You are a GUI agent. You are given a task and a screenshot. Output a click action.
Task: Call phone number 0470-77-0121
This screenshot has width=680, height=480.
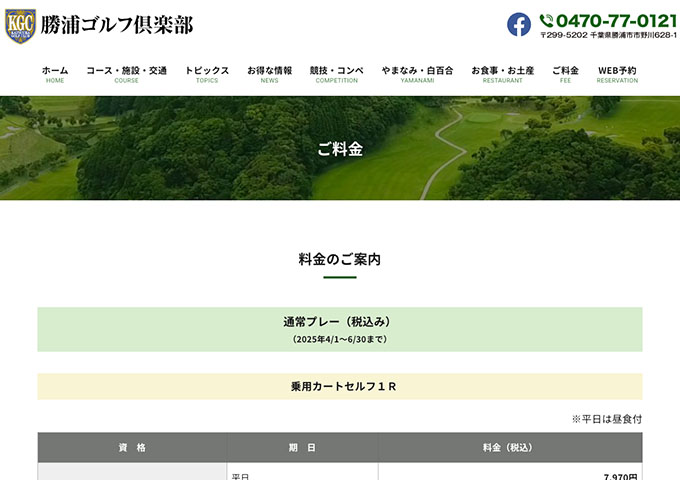616,21
